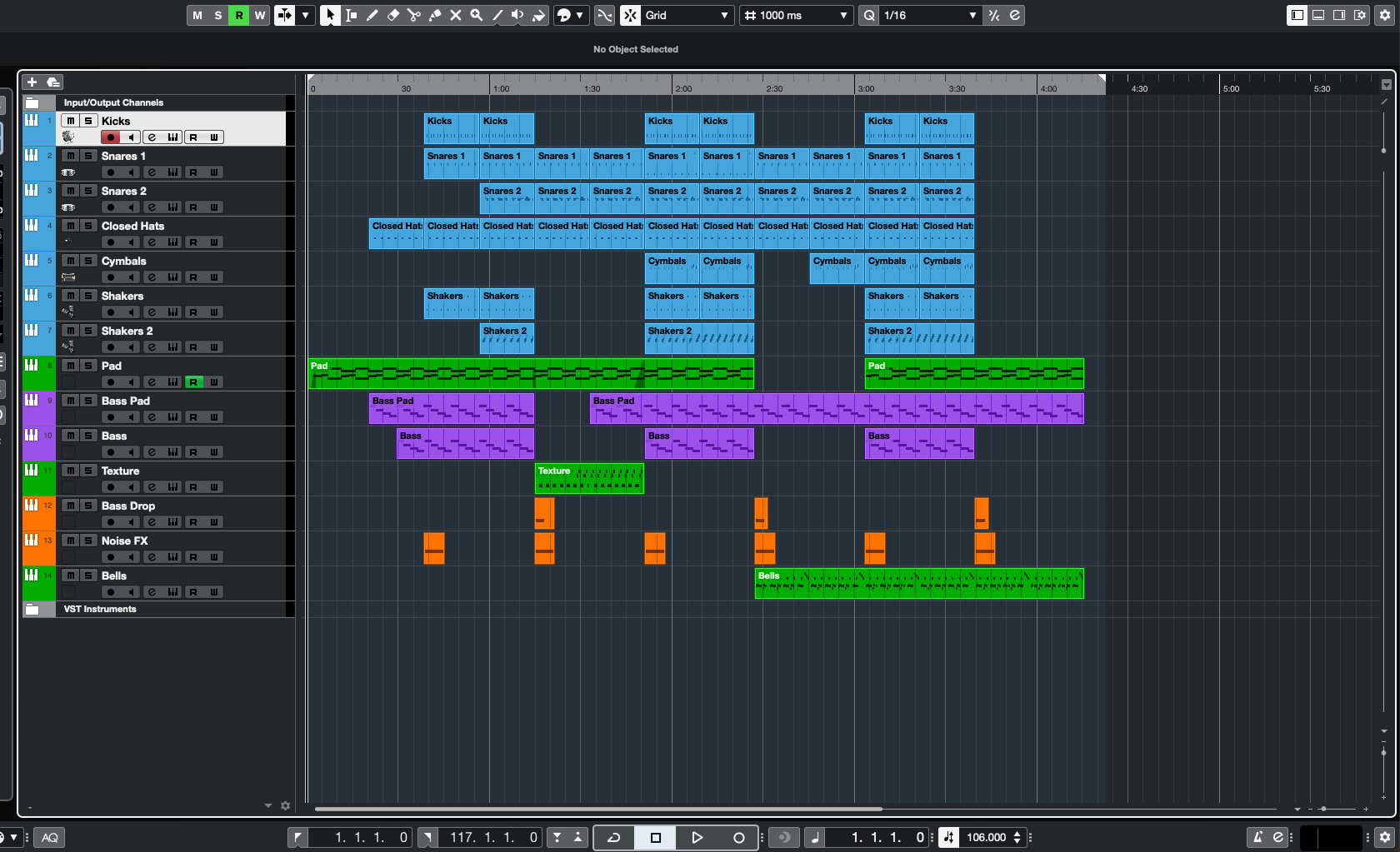Open Auto-Scroll settings dropdown arrow
The image size is (1400, 852).
[x=306, y=15]
